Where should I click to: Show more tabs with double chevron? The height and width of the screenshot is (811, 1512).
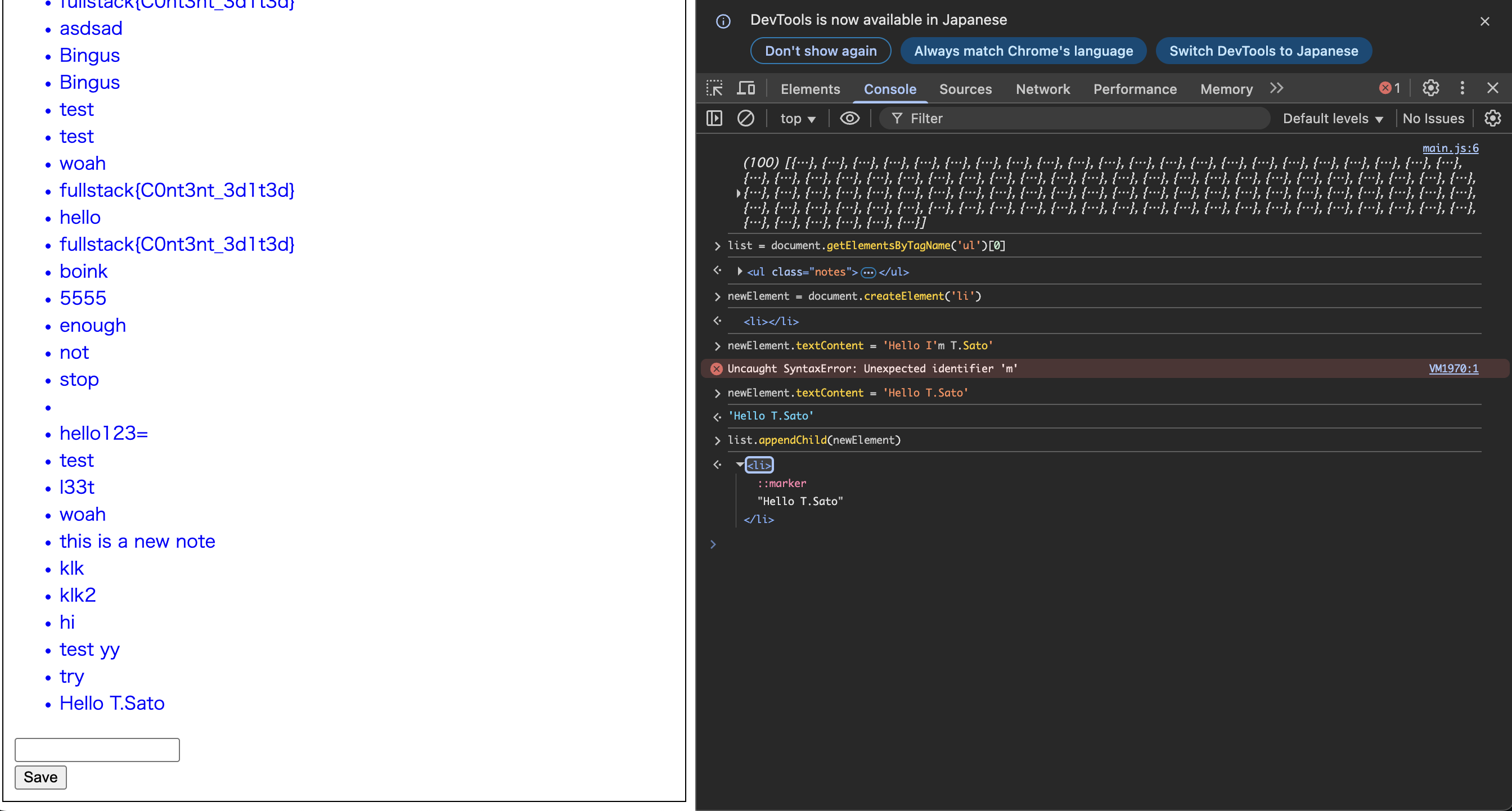tap(1277, 89)
